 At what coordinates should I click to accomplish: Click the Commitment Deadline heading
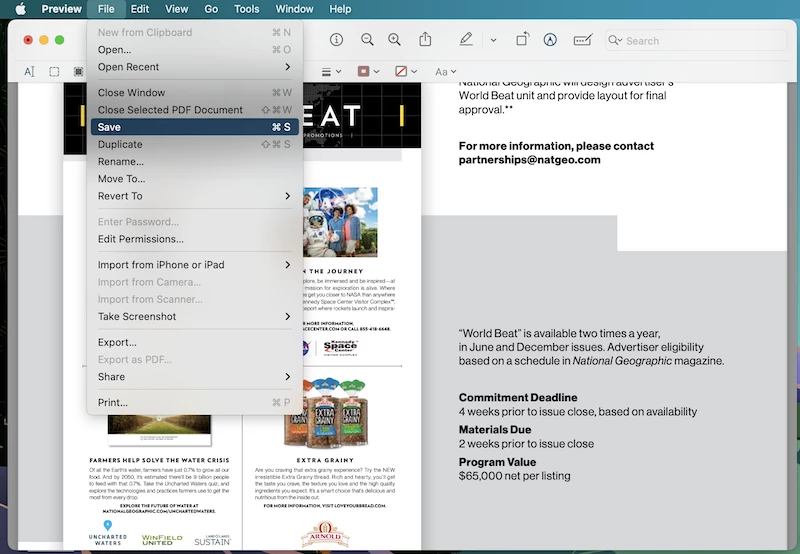tap(518, 397)
